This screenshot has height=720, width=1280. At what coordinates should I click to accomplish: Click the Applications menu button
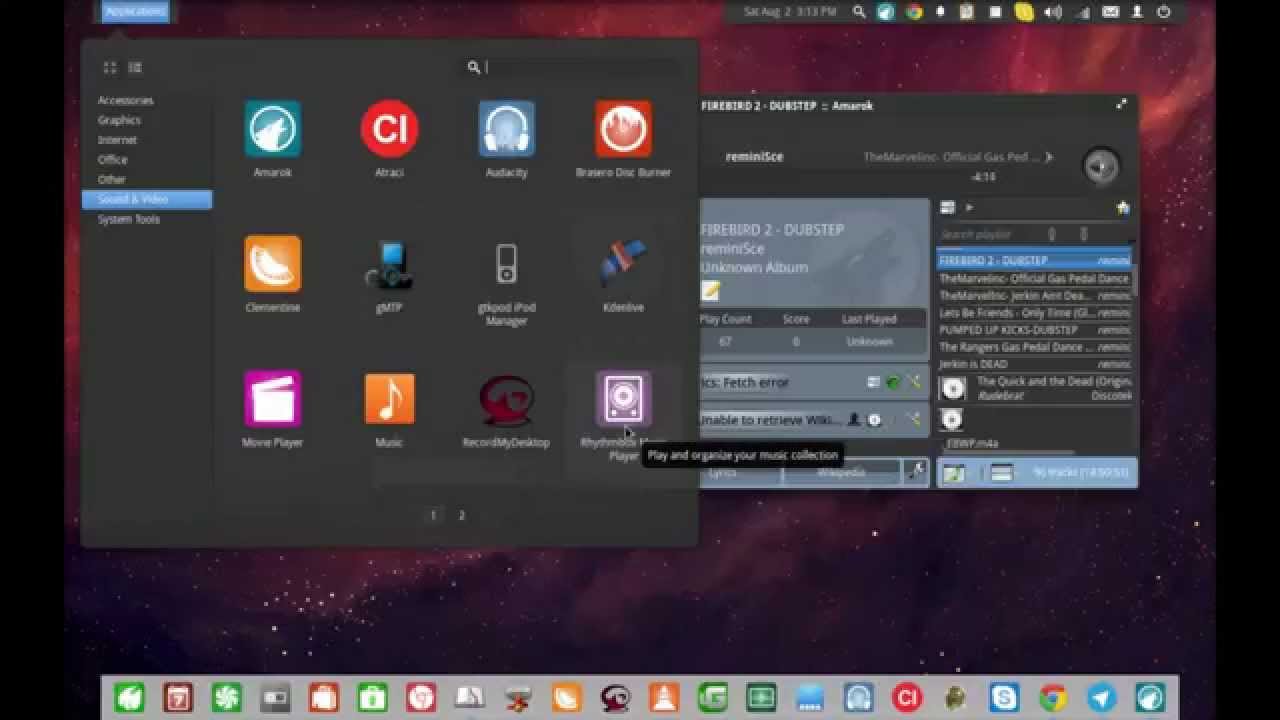135,11
